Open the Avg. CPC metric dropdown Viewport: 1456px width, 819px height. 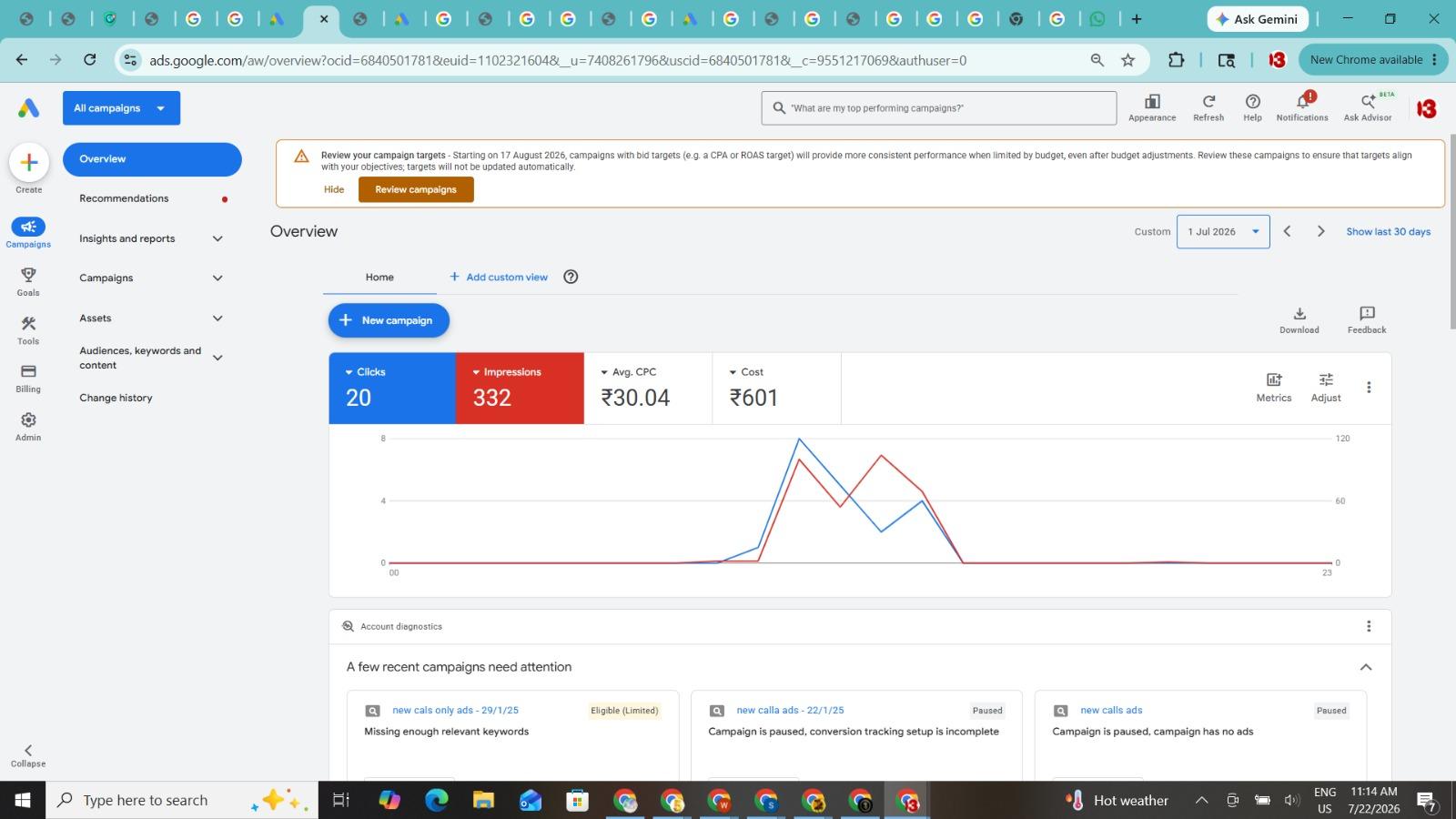[x=648, y=388]
